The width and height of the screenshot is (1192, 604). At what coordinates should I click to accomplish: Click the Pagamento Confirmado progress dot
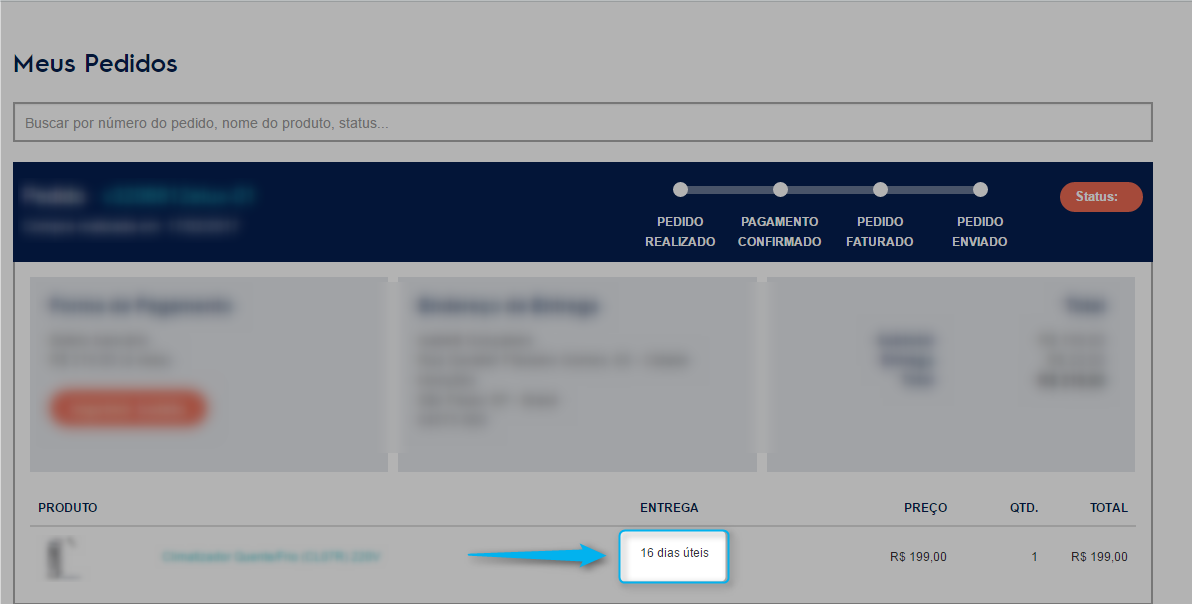click(780, 189)
